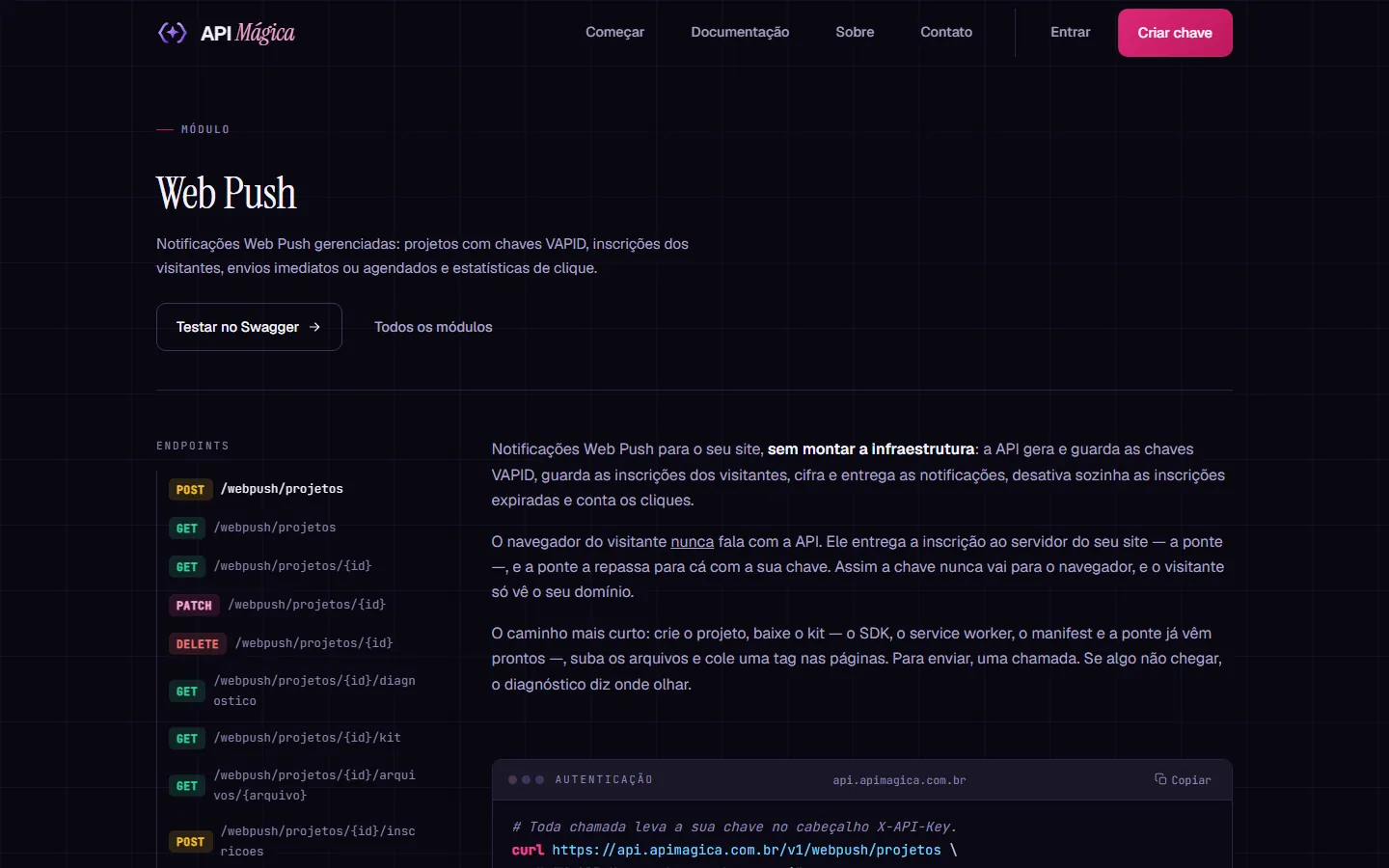Open the GET diagnostico endpoint
The width and height of the screenshot is (1389, 868).
pyautogui.click(x=292, y=691)
